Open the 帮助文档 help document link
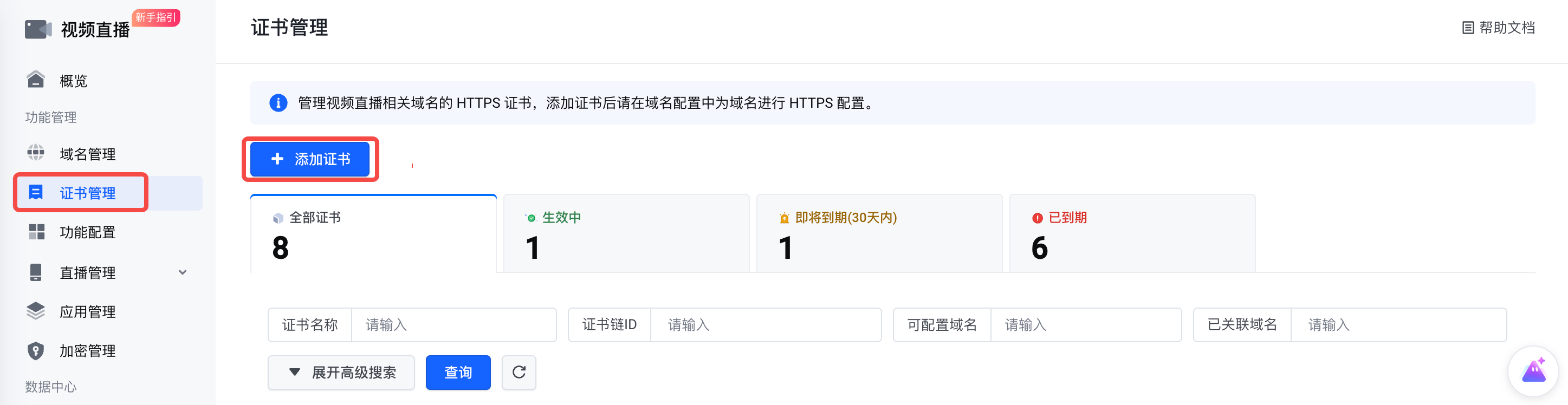The height and width of the screenshot is (405, 1568). pyautogui.click(x=1498, y=28)
